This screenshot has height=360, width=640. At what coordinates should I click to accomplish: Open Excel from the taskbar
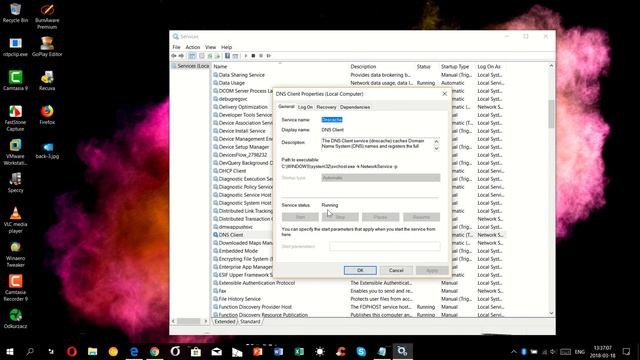tap(299, 351)
